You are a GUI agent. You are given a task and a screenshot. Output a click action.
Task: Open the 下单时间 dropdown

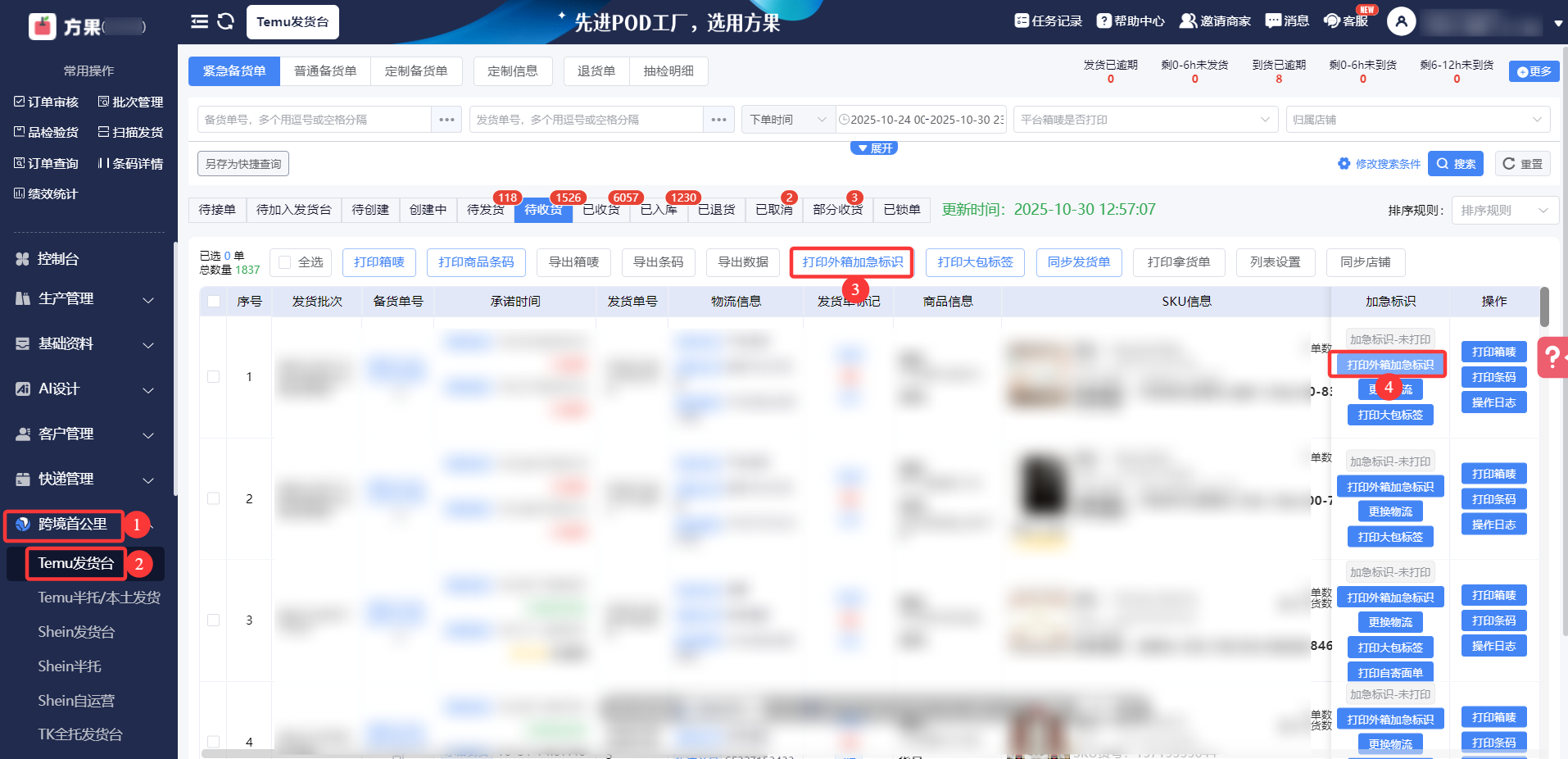788,120
